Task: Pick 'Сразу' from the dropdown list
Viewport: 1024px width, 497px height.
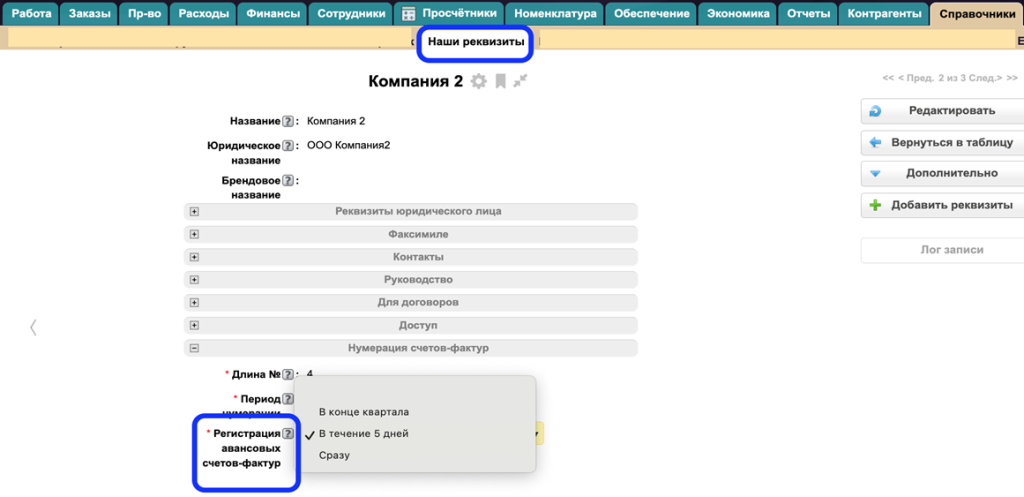Action: (x=336, y=456)
